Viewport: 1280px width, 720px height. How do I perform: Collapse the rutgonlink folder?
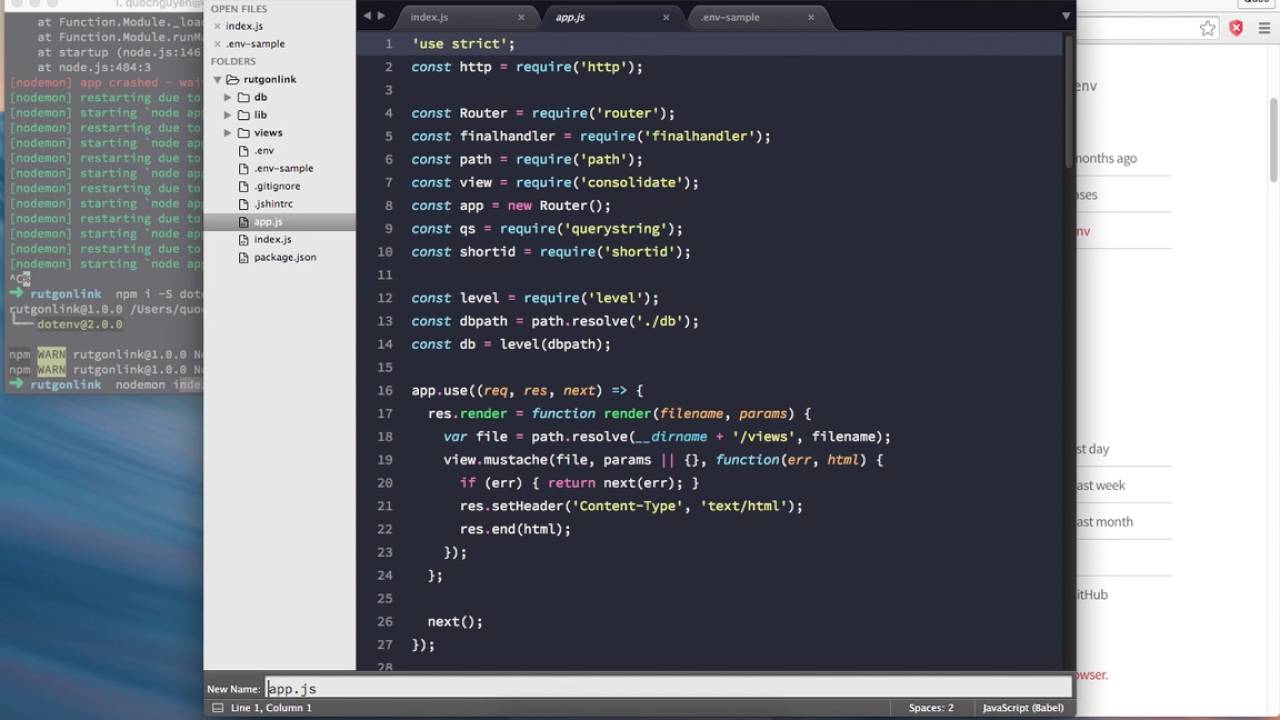[x=217, y=79]
